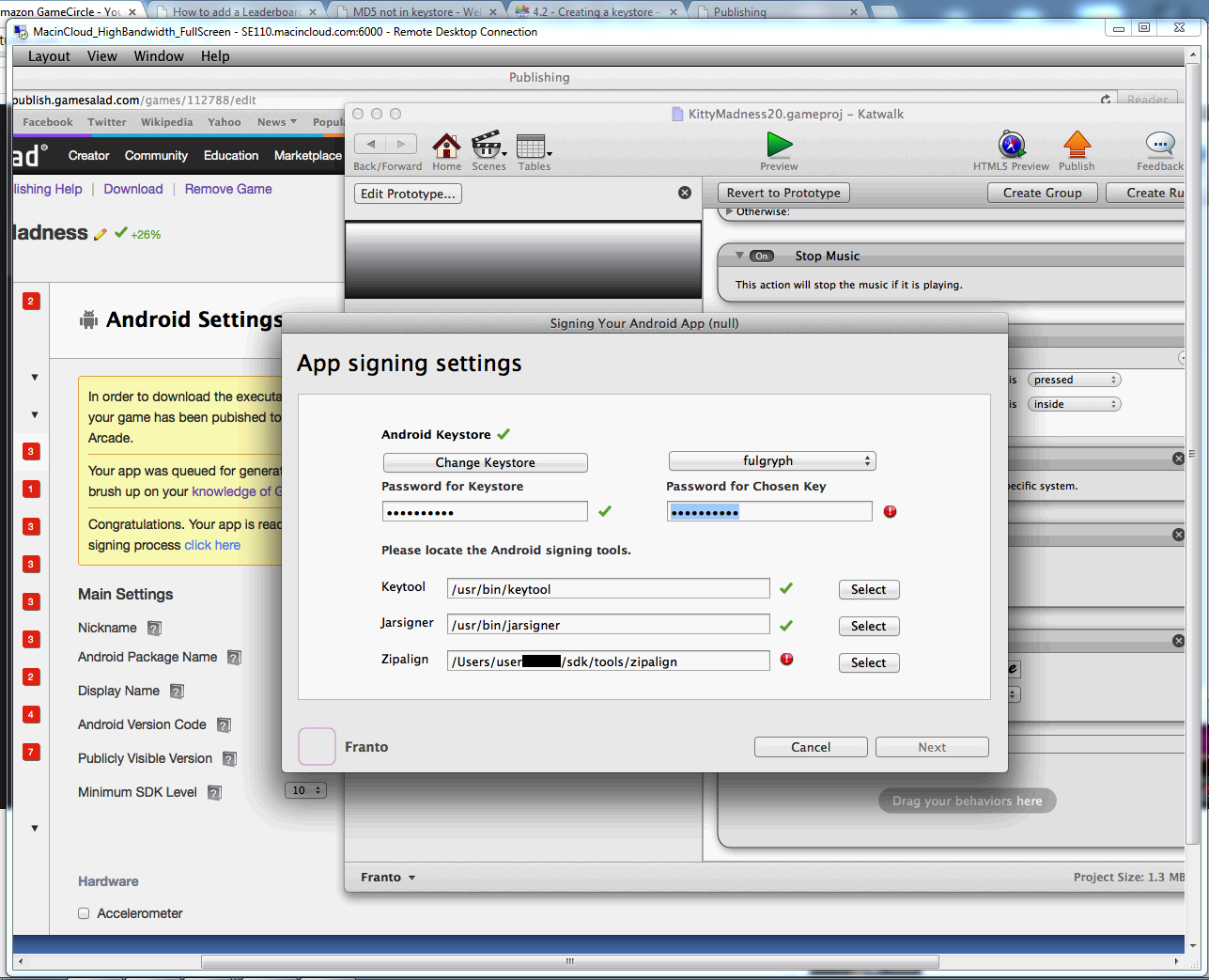This screenshot has height=980, width=1209.
Task: Open the View menu
Action: (102, 56)
